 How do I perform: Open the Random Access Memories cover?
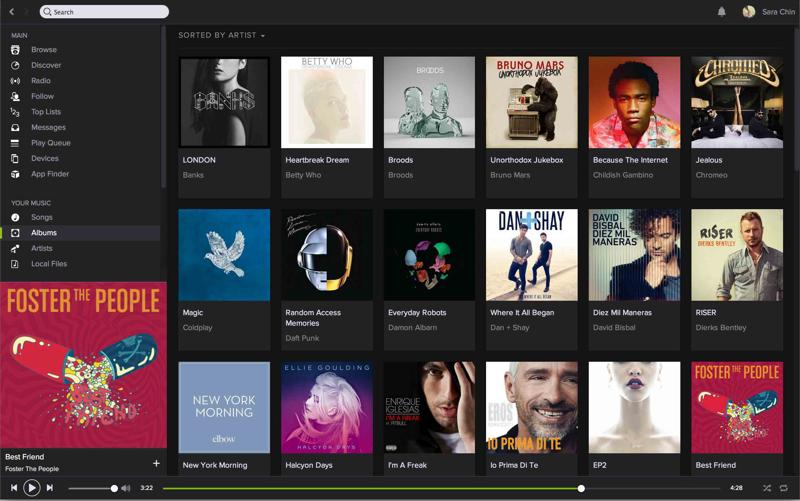327,255
